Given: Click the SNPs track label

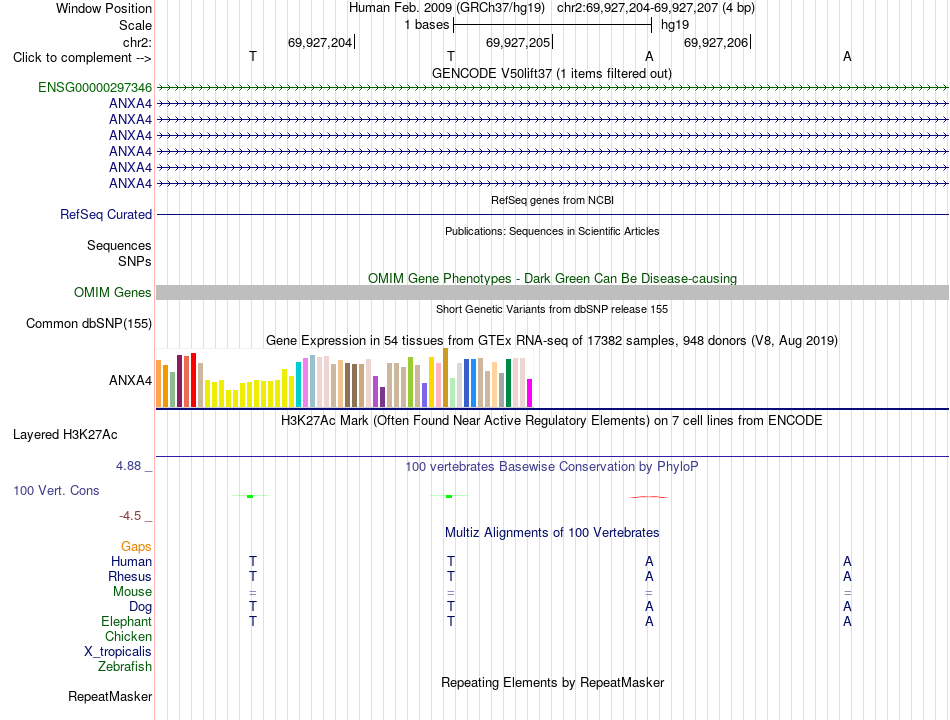Looking at the screenshot, I should click(x=135, y=261).
